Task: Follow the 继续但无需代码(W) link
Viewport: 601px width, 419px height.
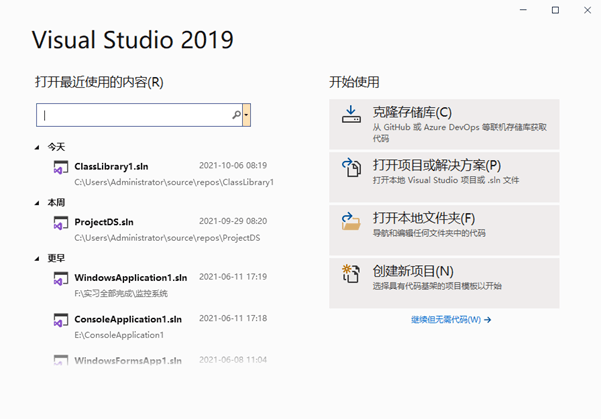Action: point(451,320)
